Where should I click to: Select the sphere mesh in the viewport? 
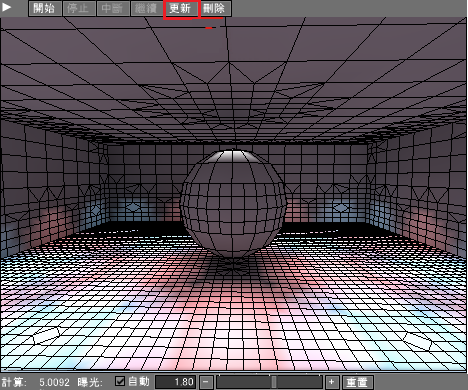pos(233,203)
